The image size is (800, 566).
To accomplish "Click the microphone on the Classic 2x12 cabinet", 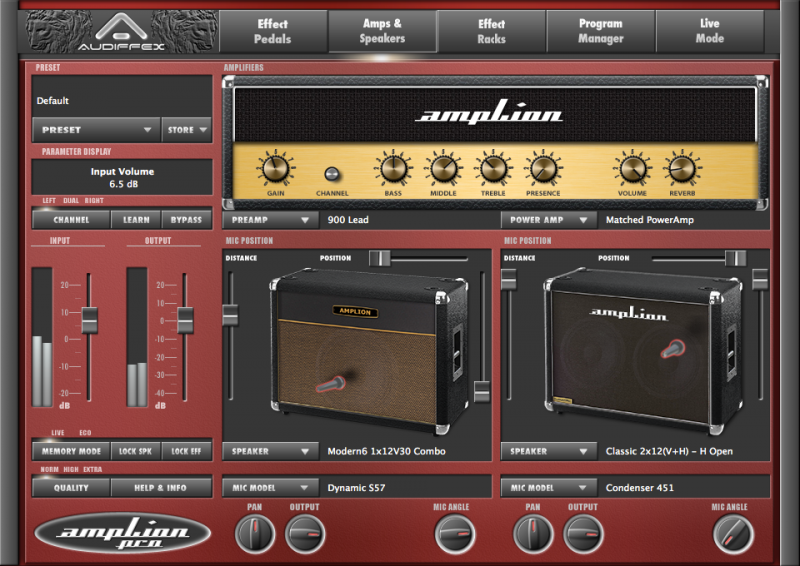I will pyautogui.click(x=673, y=349).
